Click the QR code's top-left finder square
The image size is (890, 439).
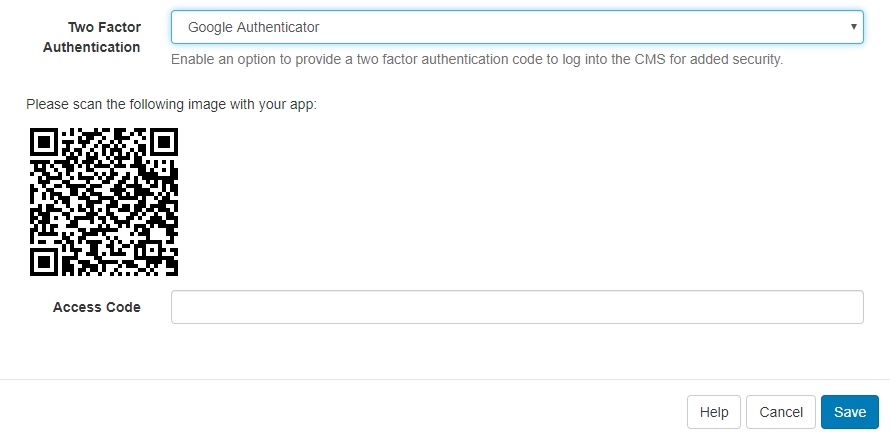pyautogui.click(x=46, y=142)
